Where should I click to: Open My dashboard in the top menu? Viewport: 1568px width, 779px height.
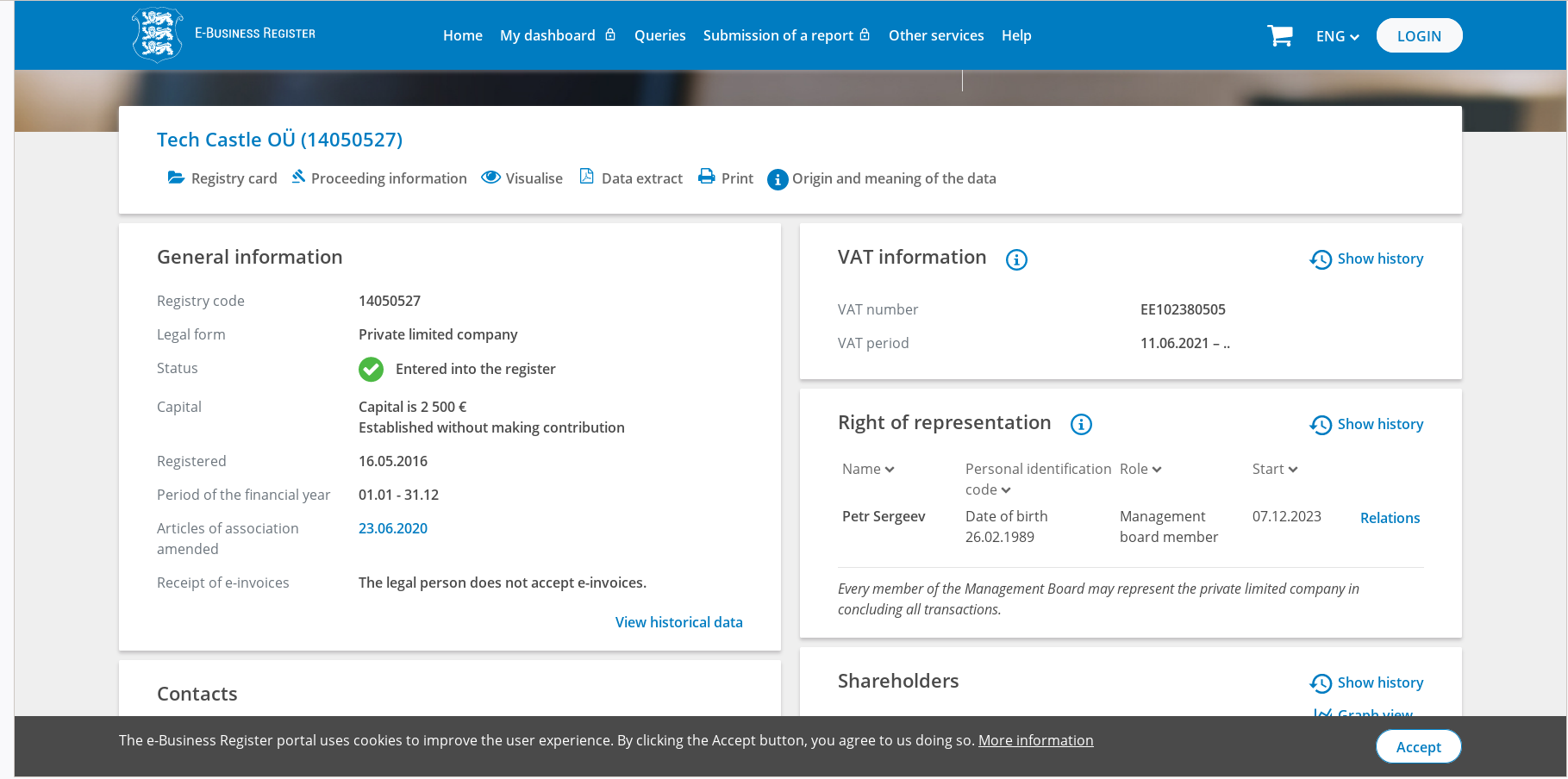[547, 35]
